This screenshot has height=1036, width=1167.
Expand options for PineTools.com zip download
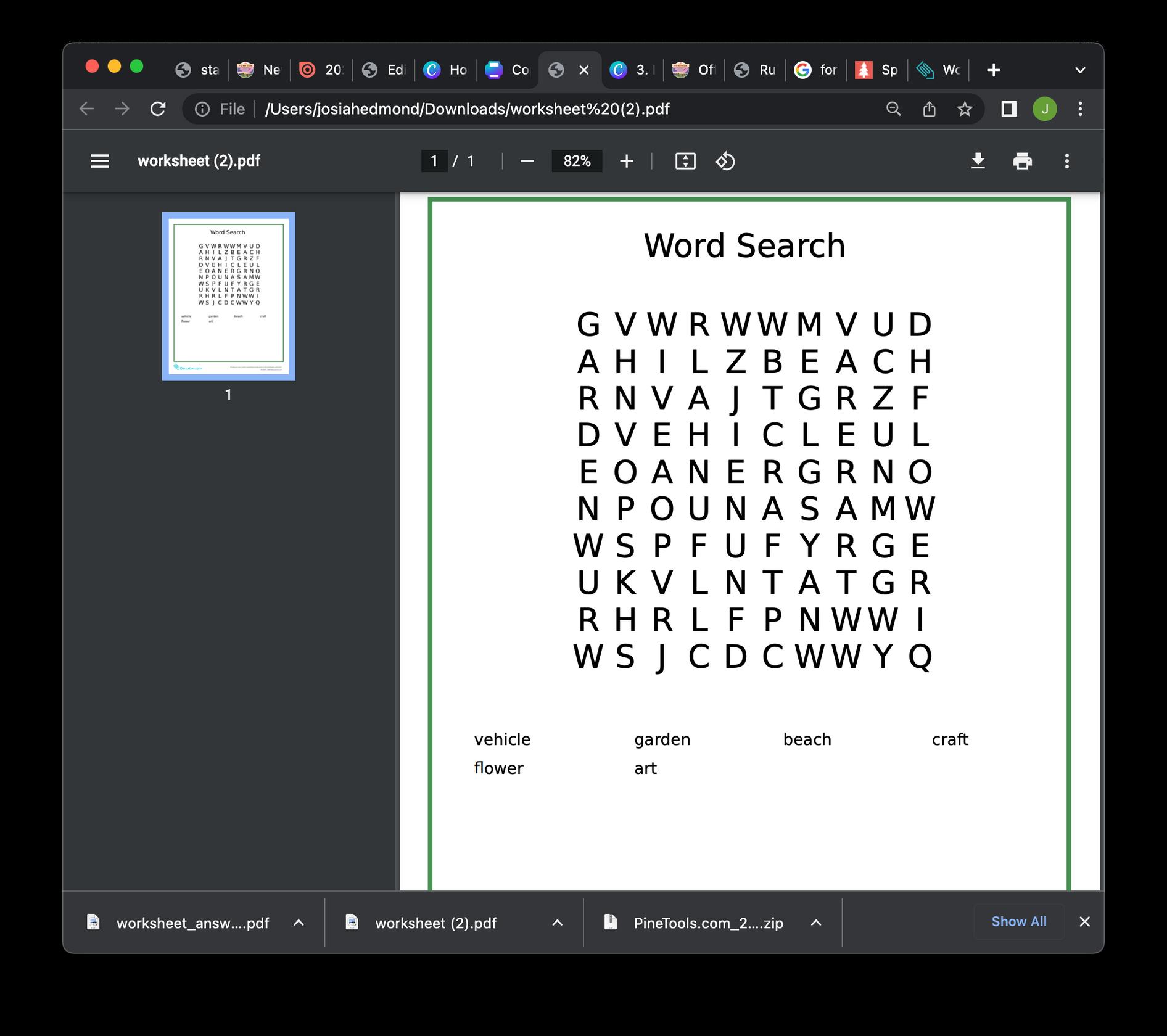pos(816,923)
